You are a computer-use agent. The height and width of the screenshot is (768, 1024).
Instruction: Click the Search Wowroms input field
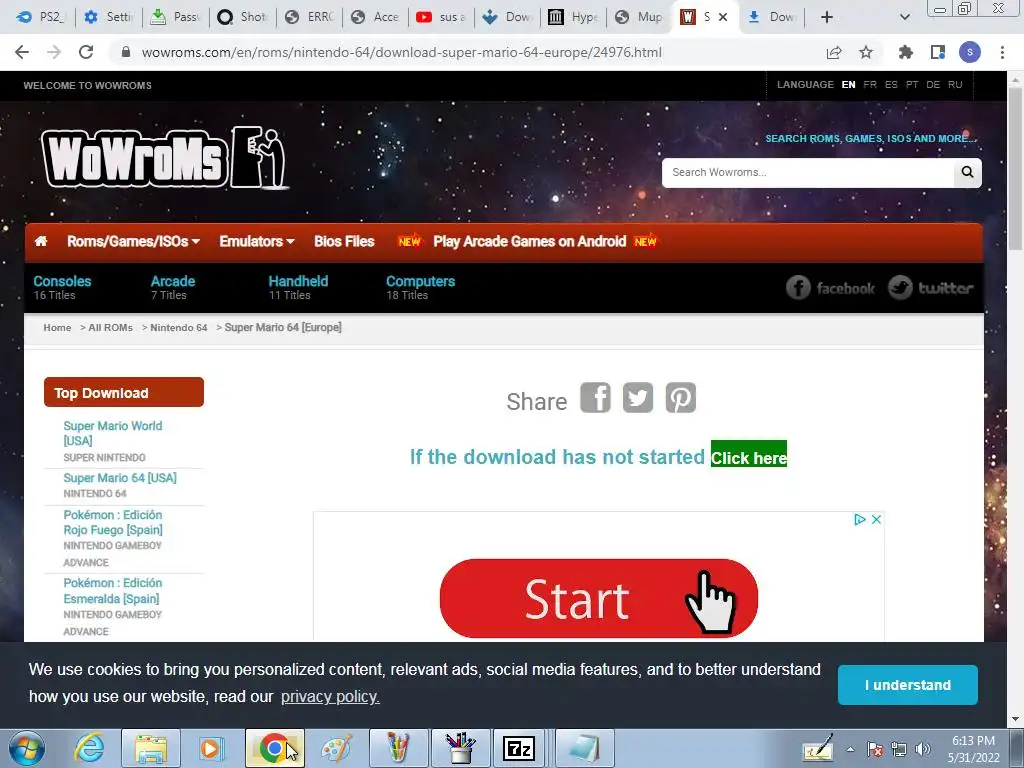pos(808,172)
